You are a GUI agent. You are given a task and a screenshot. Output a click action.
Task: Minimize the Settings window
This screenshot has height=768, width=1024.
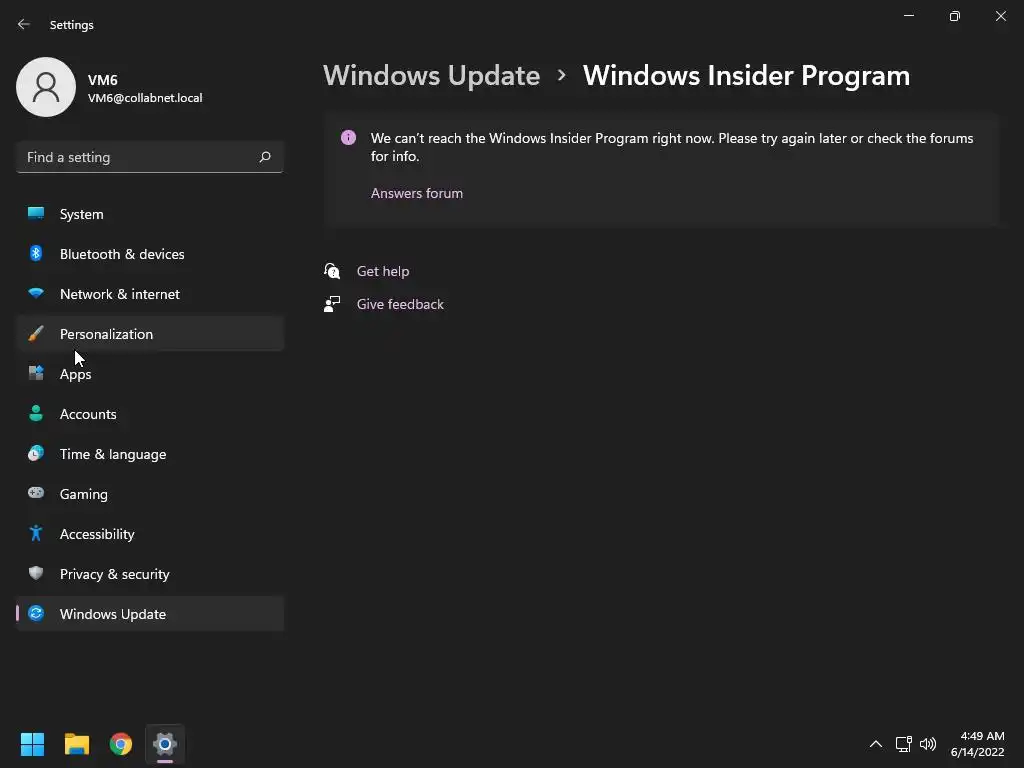pyautogui.click(x=909, y=16)
